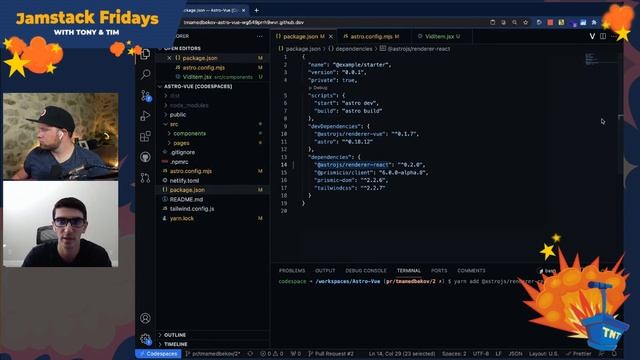Screen dimensions: 640x360
Task: Click the red browser extension icon
Action: pos(550,22)
